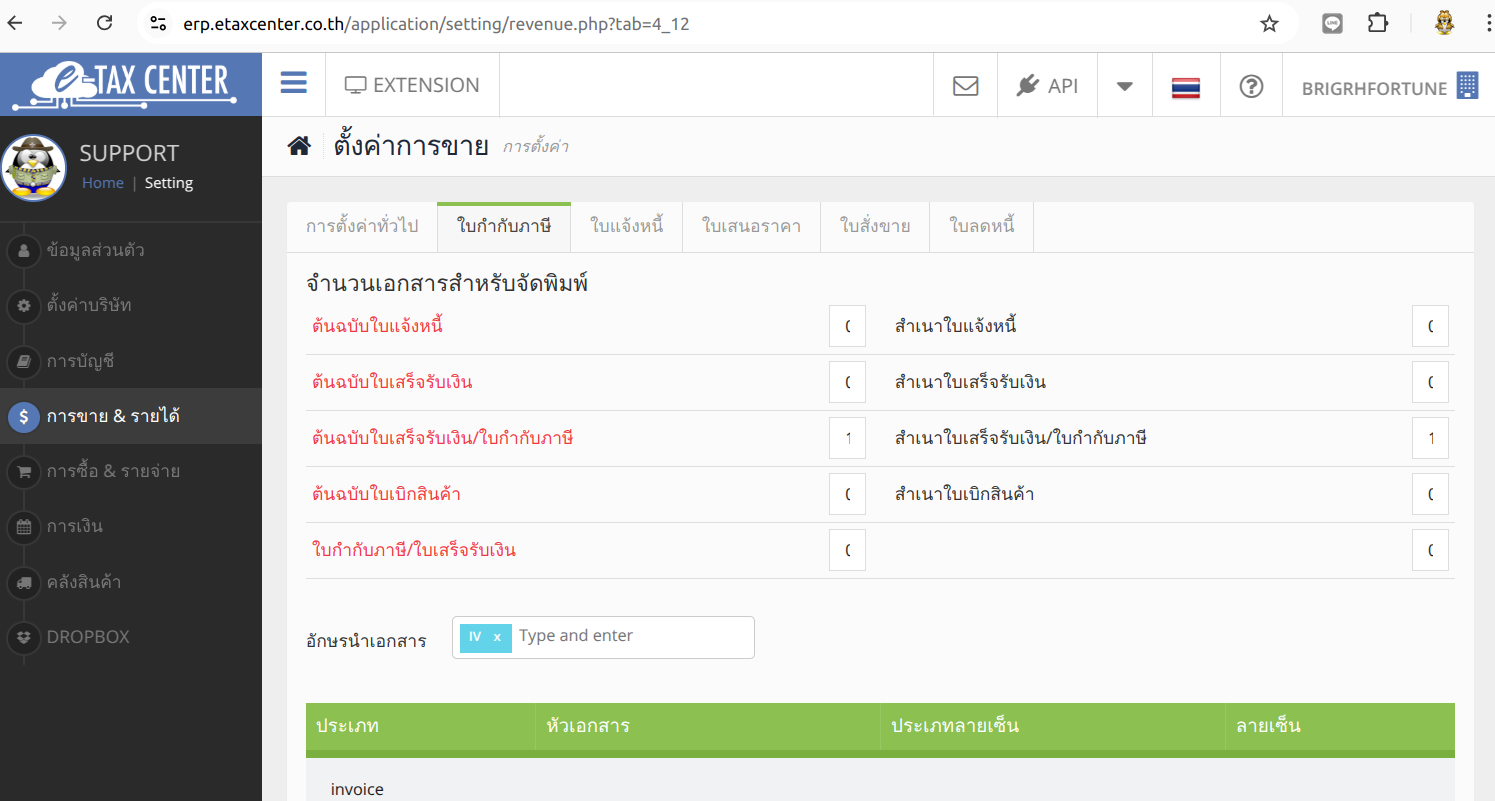Click the ประเภท column header
This screenshot has width=1495, height=801.
420,726
